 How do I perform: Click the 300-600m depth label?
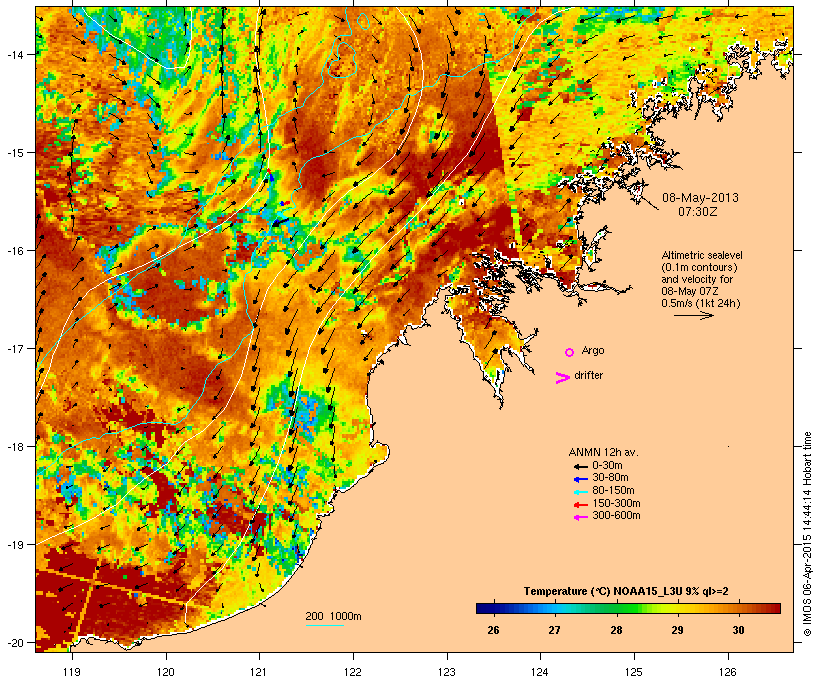[616, 516]
